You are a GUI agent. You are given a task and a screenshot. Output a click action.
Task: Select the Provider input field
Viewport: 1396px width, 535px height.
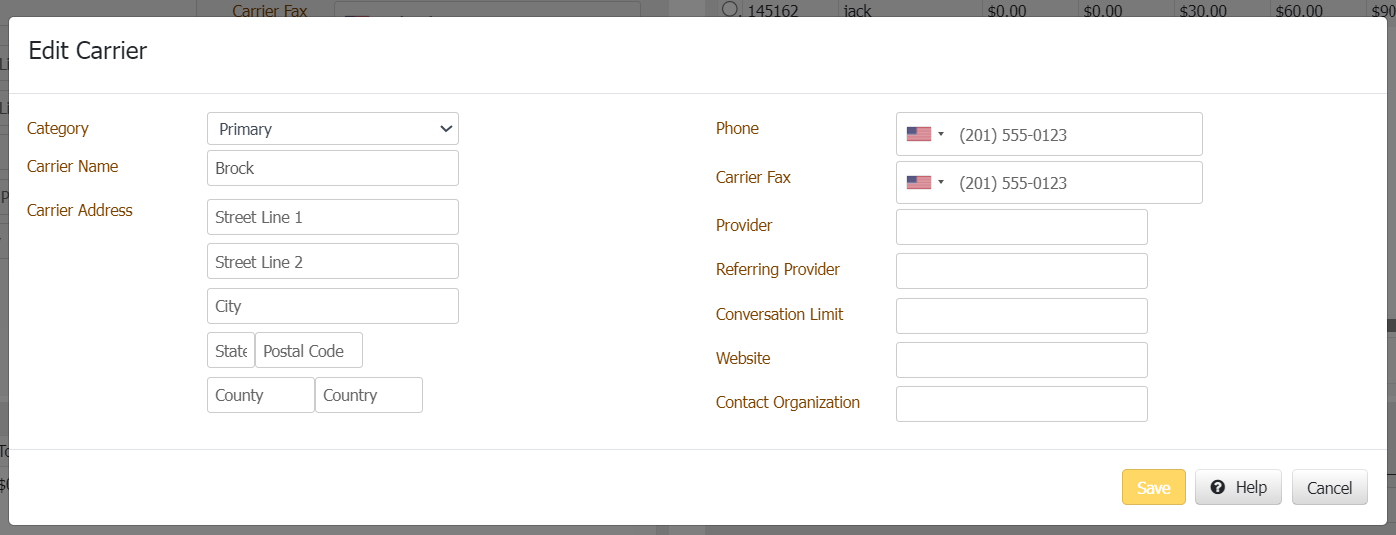tap(1021, 227)
